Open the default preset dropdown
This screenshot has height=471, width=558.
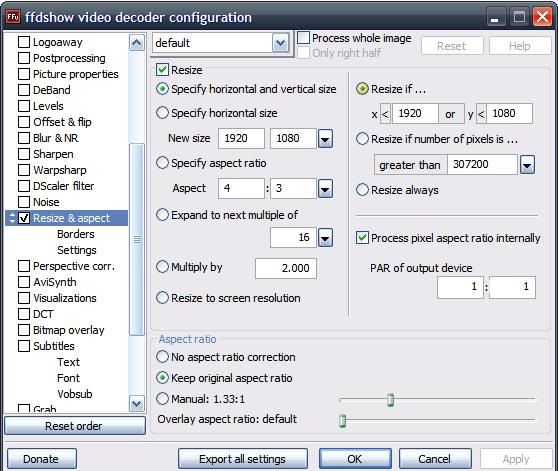tap(280, 43)
